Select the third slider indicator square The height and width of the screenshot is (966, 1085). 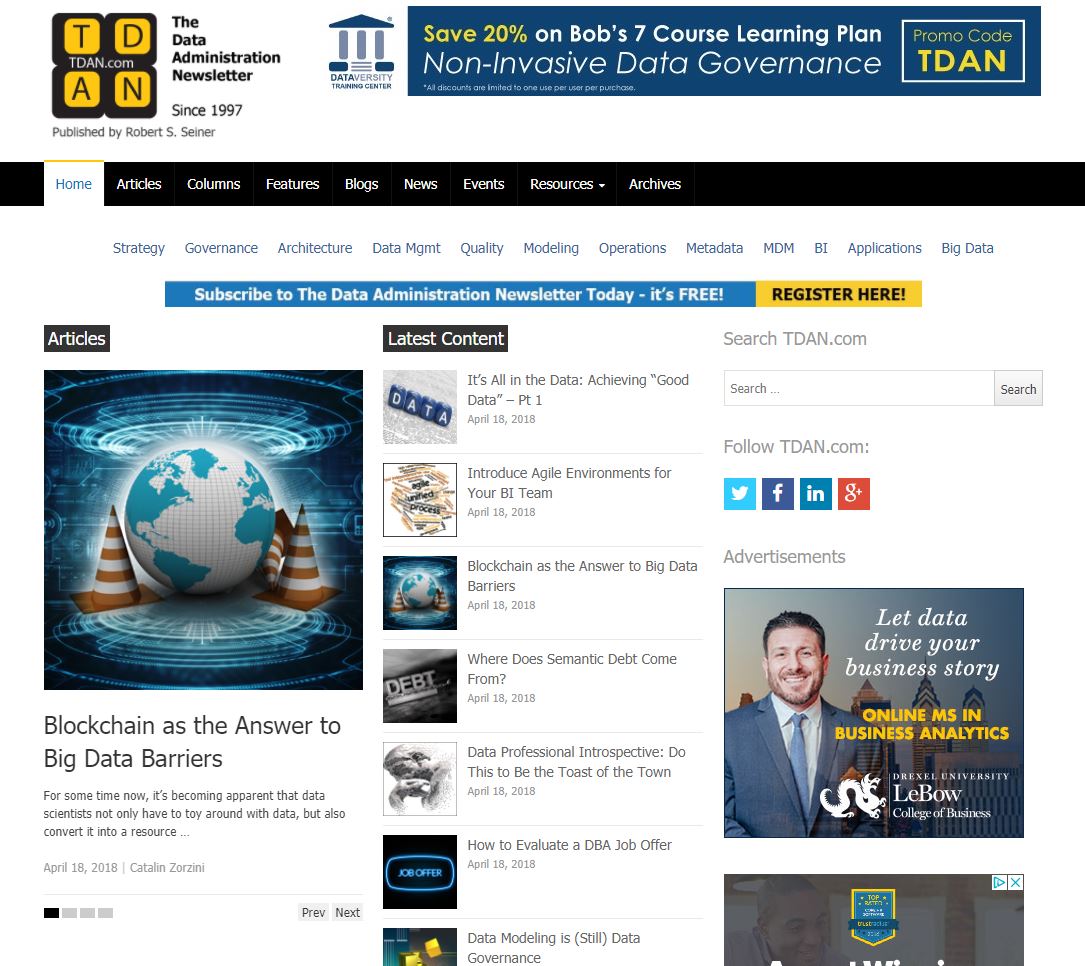point(87,913)
